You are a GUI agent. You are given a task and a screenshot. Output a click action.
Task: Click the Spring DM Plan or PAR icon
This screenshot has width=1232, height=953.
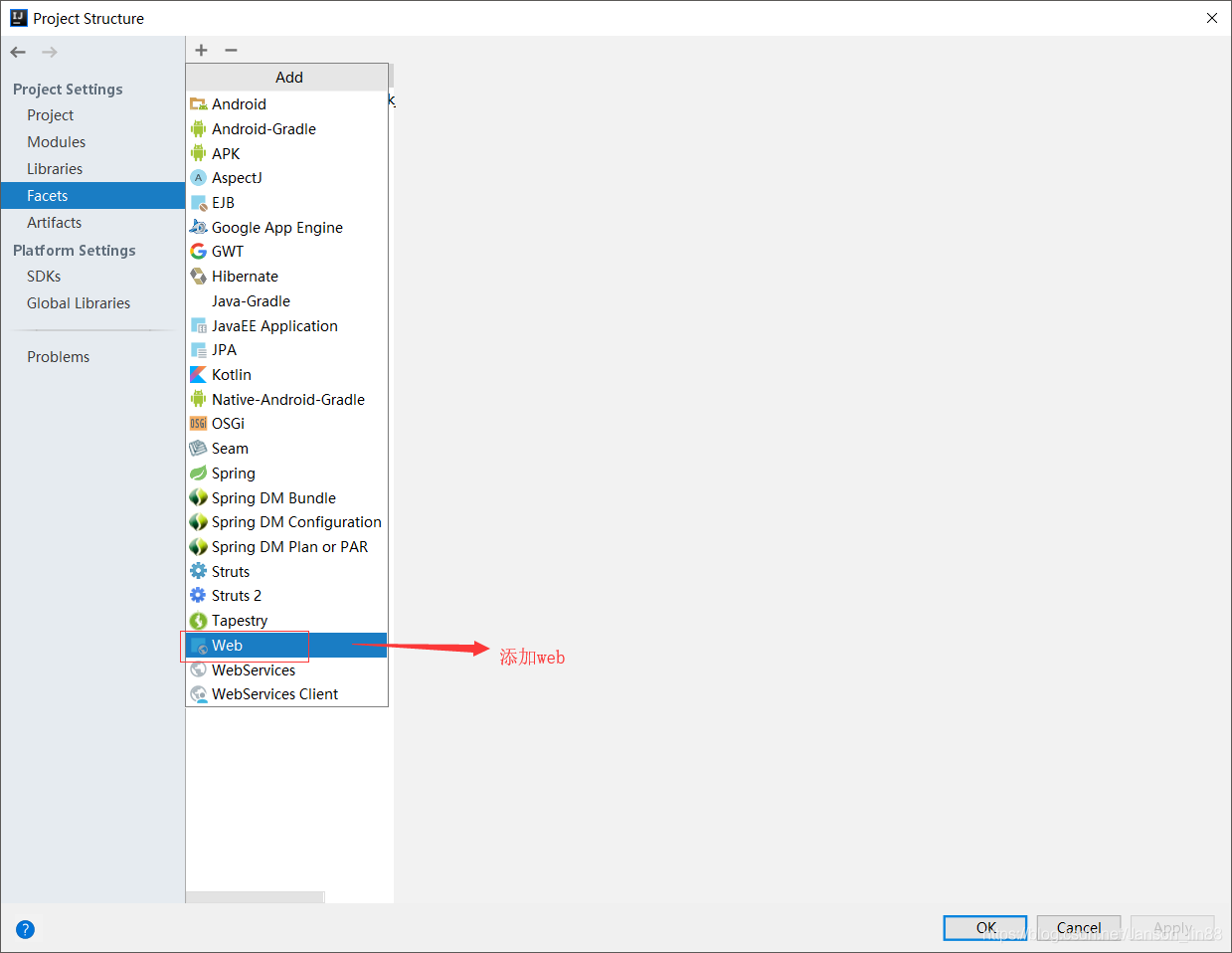point(198,547)
